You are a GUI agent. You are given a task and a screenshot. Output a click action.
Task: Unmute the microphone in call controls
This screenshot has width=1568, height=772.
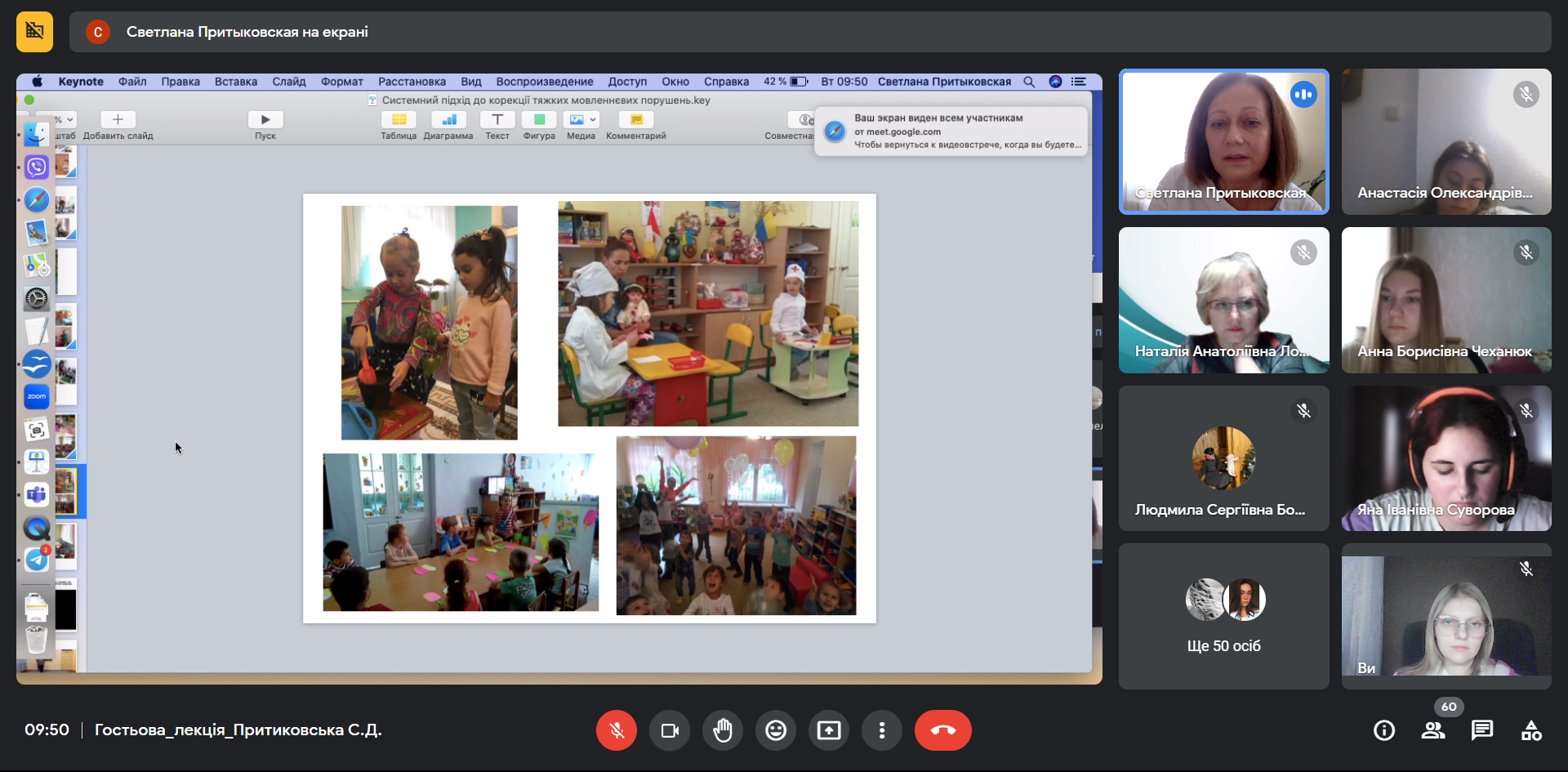click(617, 730)
